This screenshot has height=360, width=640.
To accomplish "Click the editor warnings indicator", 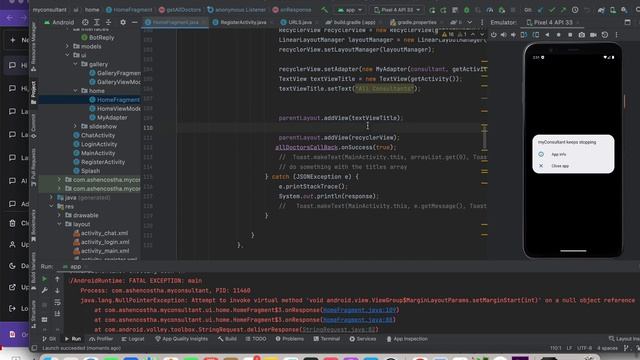I will pos(454,35).
